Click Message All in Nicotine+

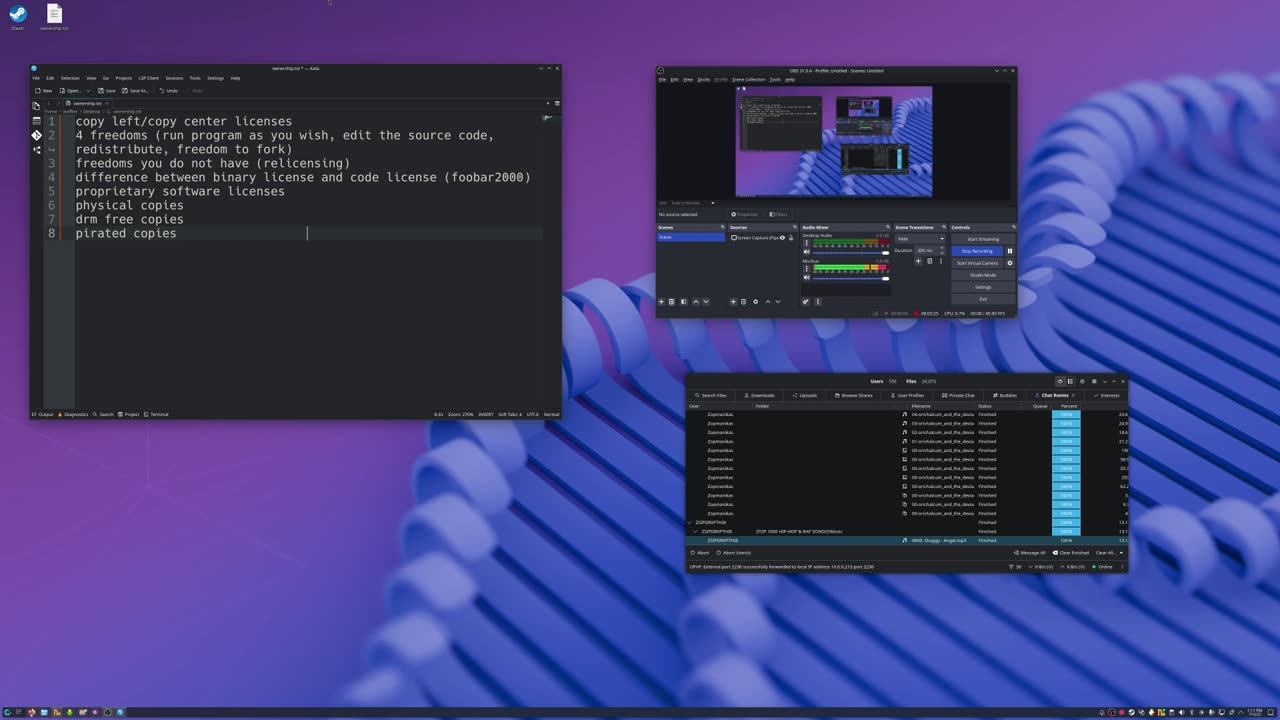1029,553
